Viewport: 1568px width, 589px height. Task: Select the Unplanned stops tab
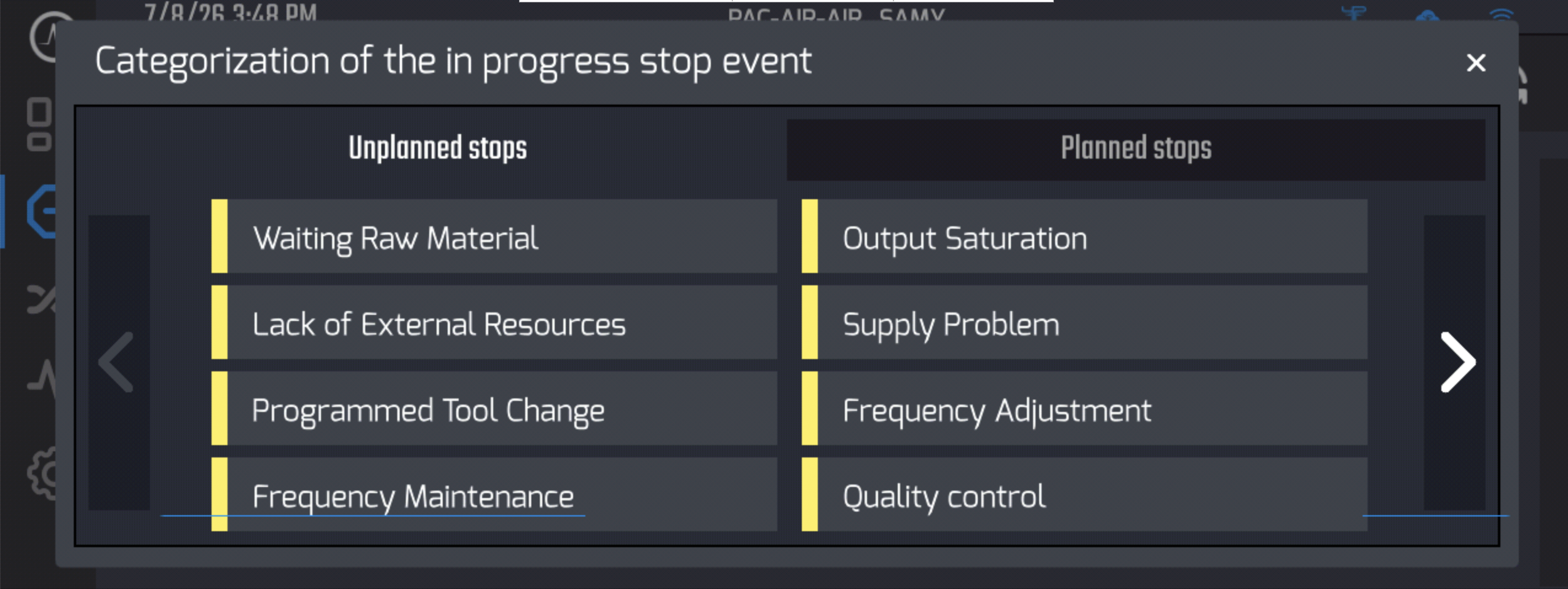[437, 149]
